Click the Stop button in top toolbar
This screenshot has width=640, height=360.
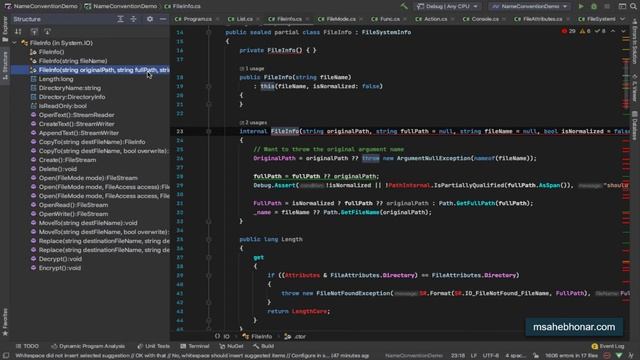607,6
